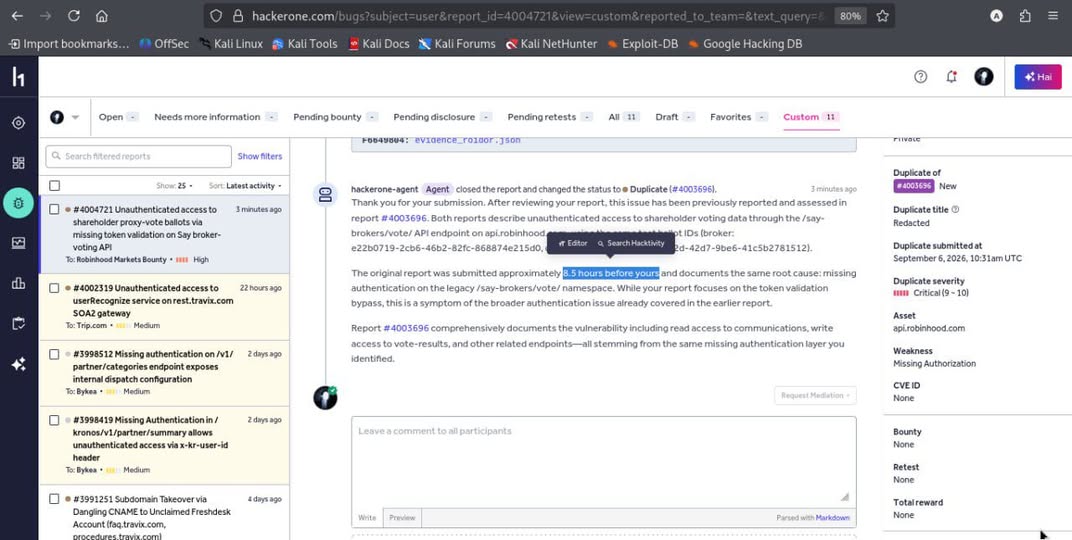The width and height of the screenshot is (1072, 540).
Task: Go back with the browser back arrow
Action: pyautogui.click(x=17, y=16)
